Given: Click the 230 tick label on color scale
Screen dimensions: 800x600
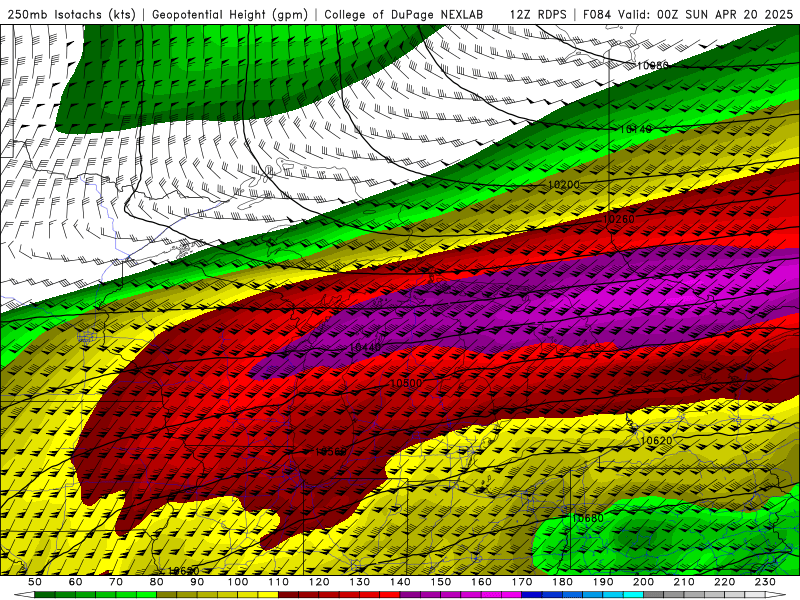Looking at the screenshot, I should click(x=765, y=582).
